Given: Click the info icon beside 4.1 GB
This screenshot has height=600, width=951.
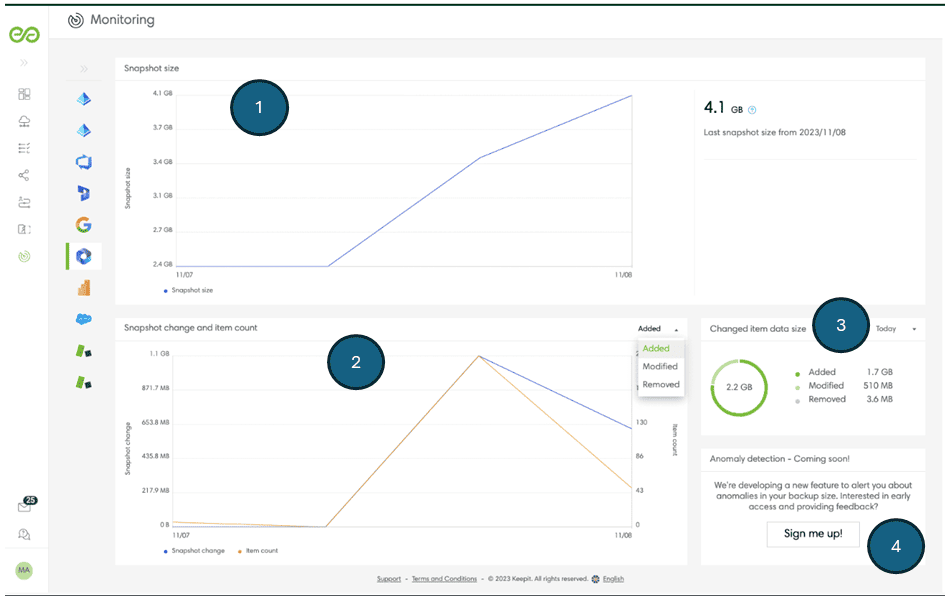Looking at the screenshot, I should pyautogui.click(x=752, y=110).
